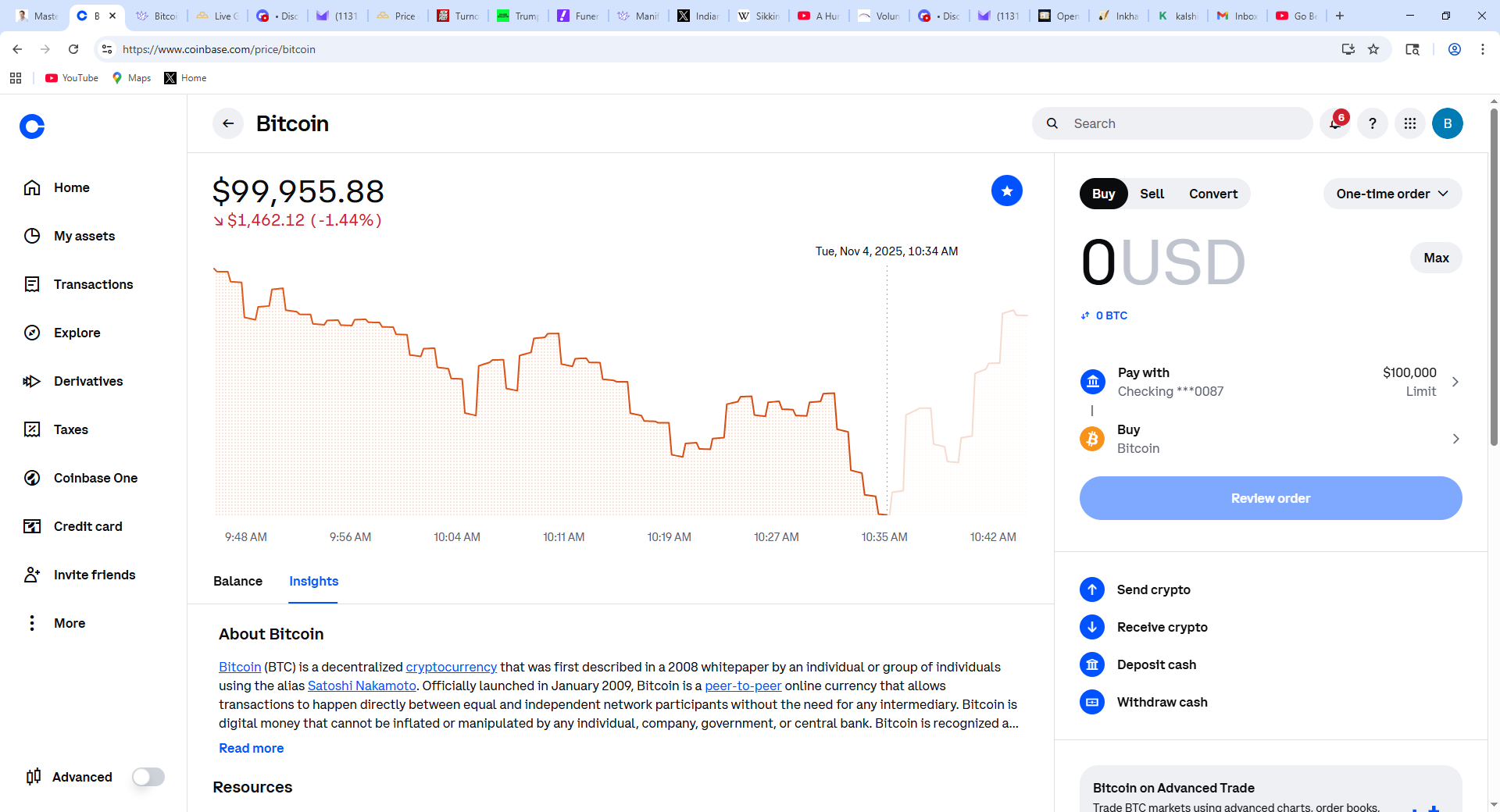Go back using the Bitcoin header arrow

coord(228,123)
